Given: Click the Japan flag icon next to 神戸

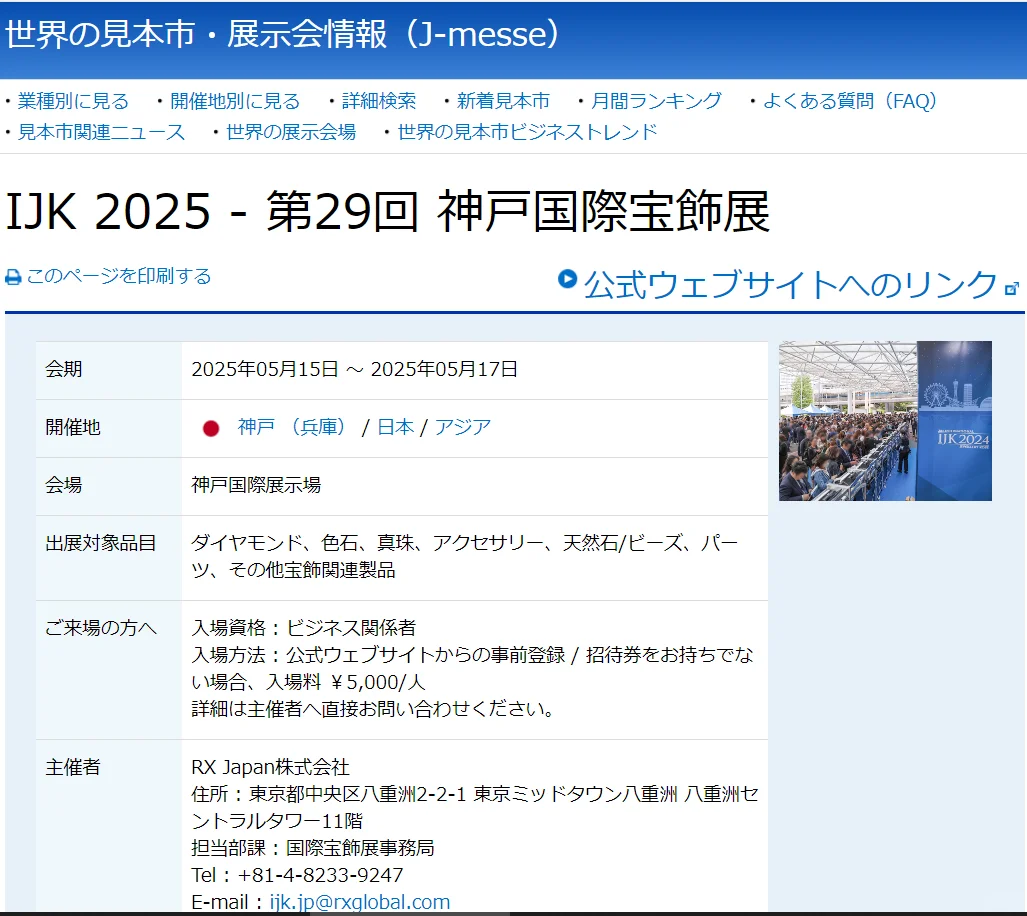Looking at the screenshot, I should click(x=211, y=425).
